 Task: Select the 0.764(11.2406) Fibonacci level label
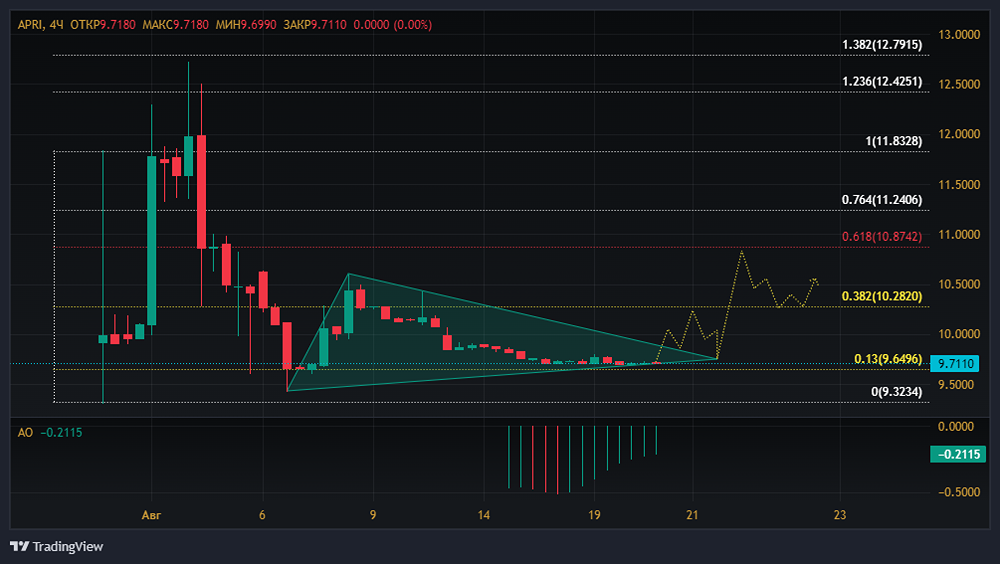(881, 200)
